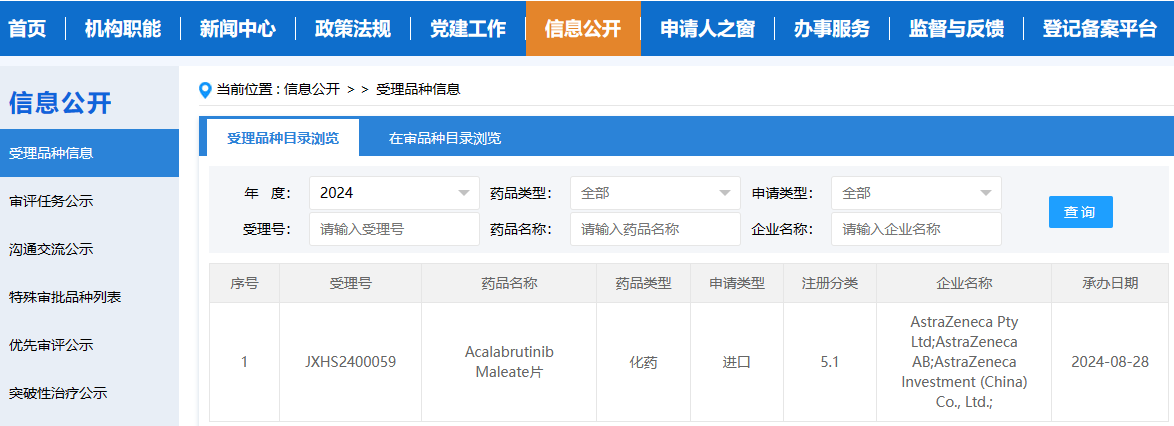Open 政策法规 menu item

pyautogui.click(x=353, y=29)
